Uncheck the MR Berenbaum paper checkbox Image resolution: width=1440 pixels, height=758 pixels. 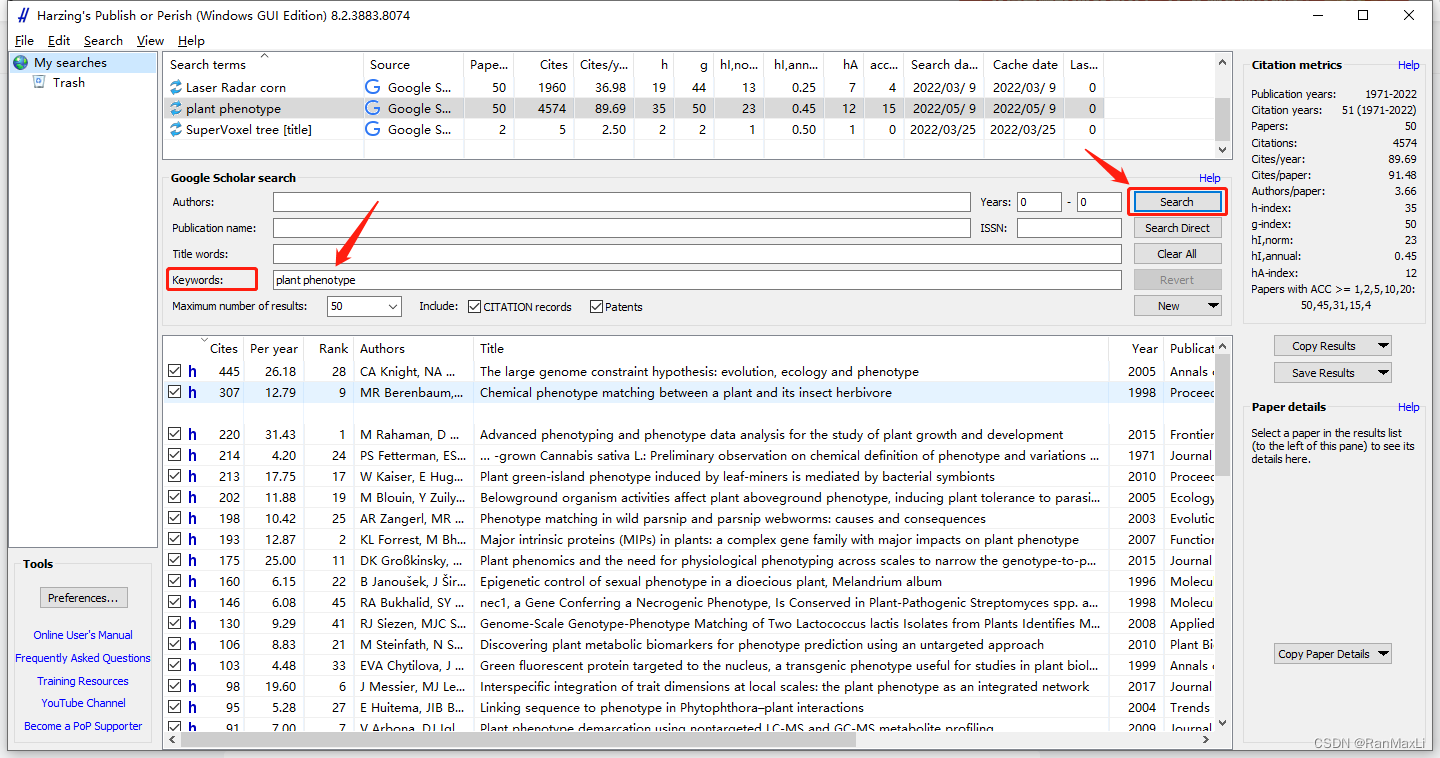tap(175, 392)
